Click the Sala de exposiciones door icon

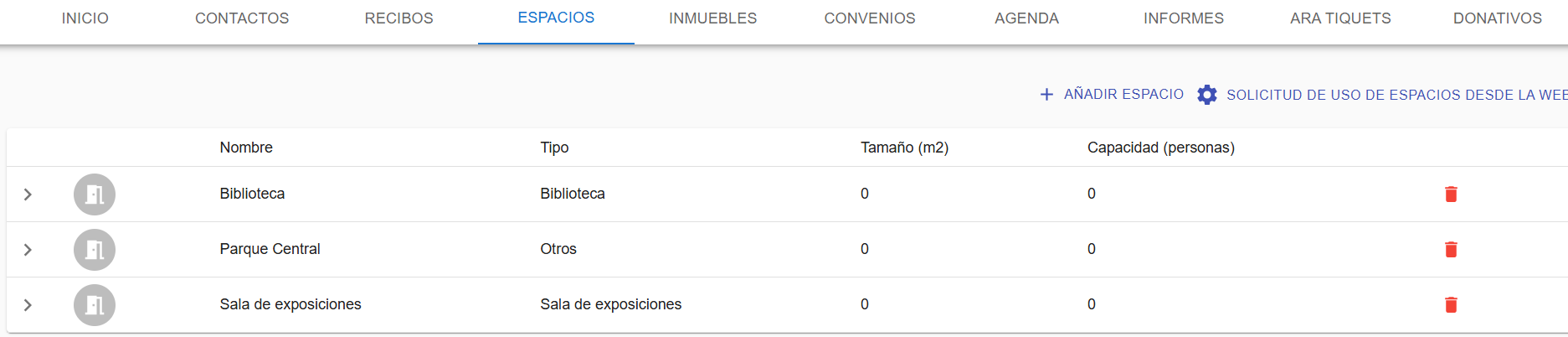pyautogui.click(x=95, y=305)
